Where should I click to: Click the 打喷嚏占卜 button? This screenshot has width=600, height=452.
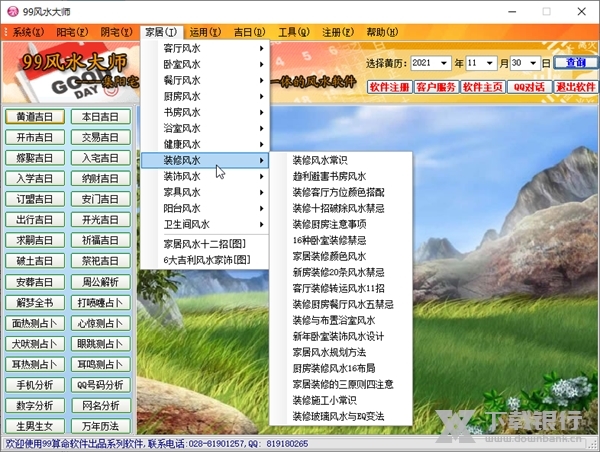coord(101,303)
